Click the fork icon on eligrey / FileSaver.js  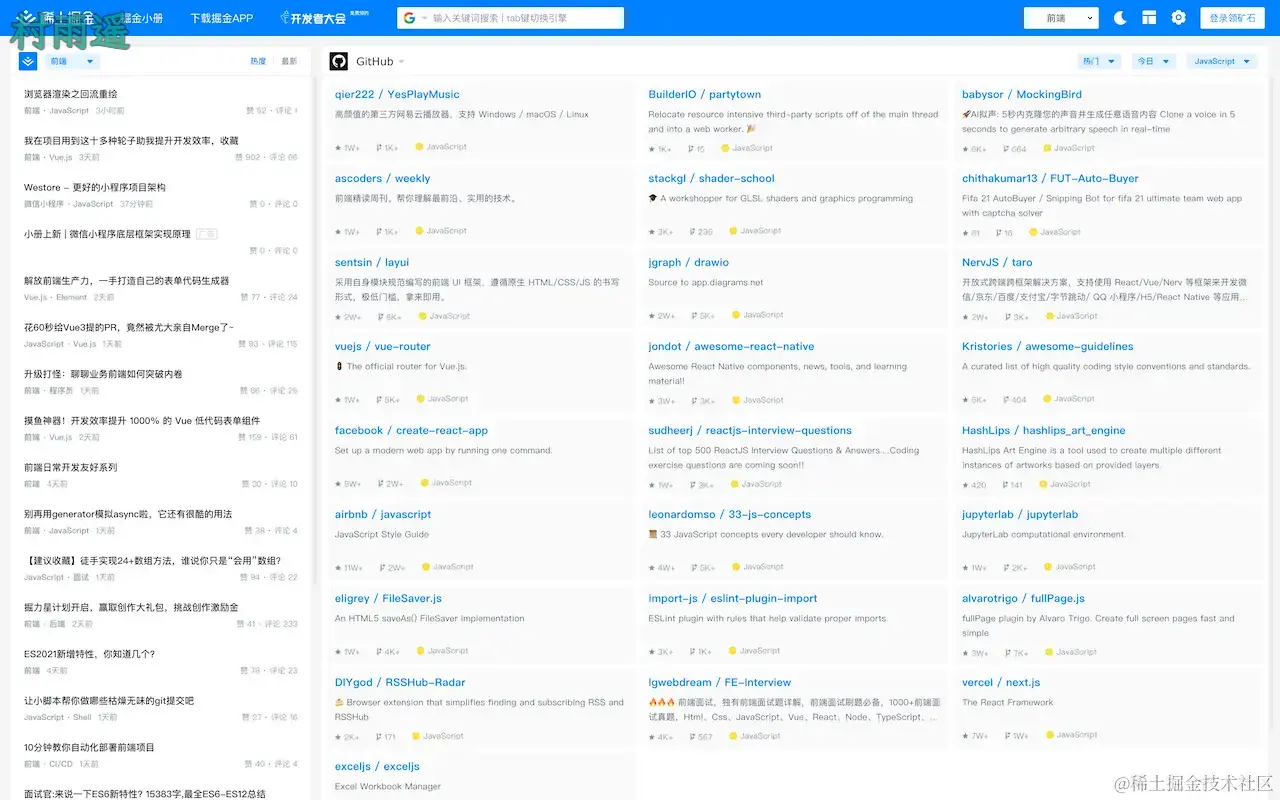380,652
